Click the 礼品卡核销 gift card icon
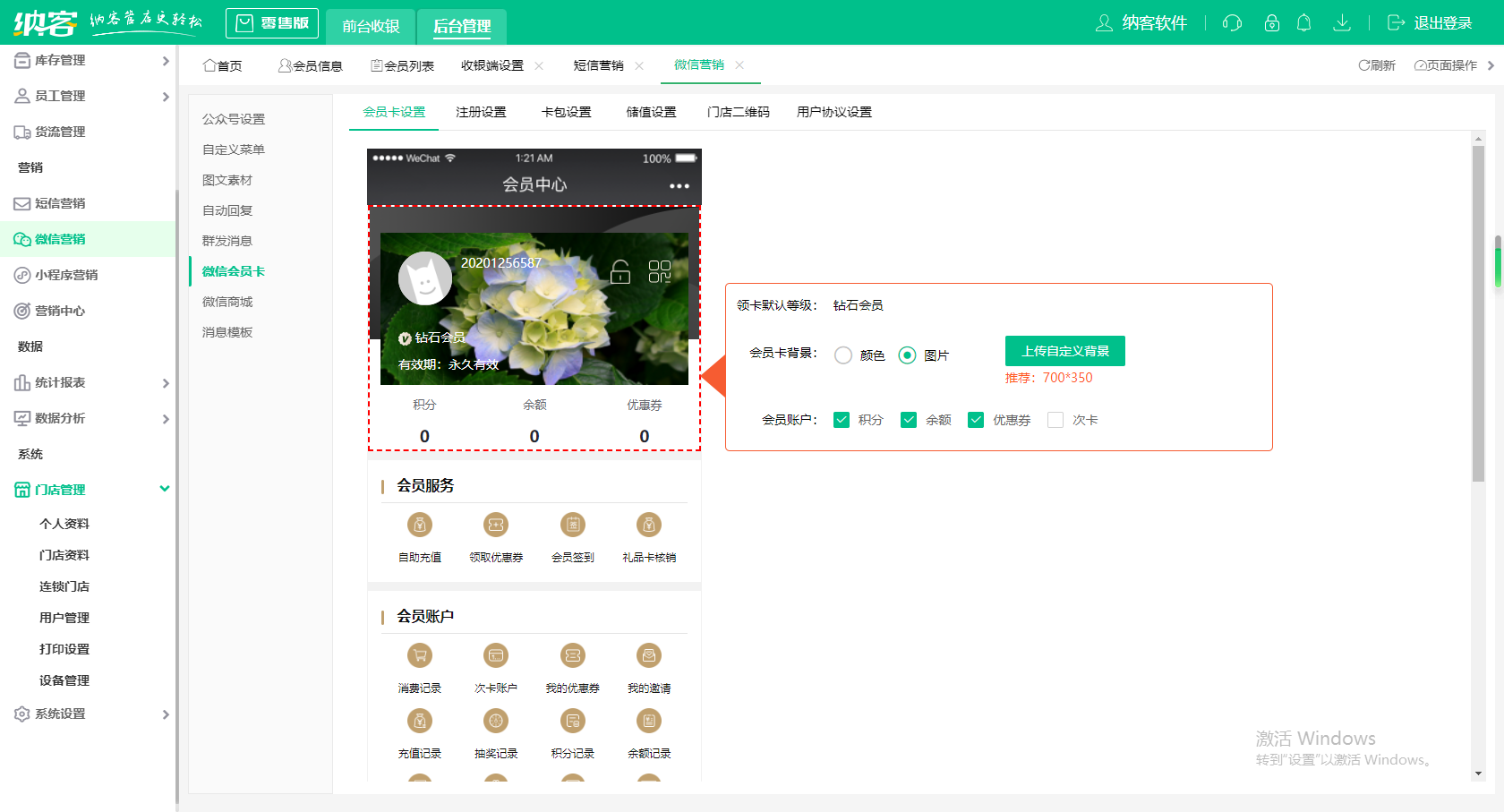This screenshot has width=1504, height=812. click(x=649, y=525)
